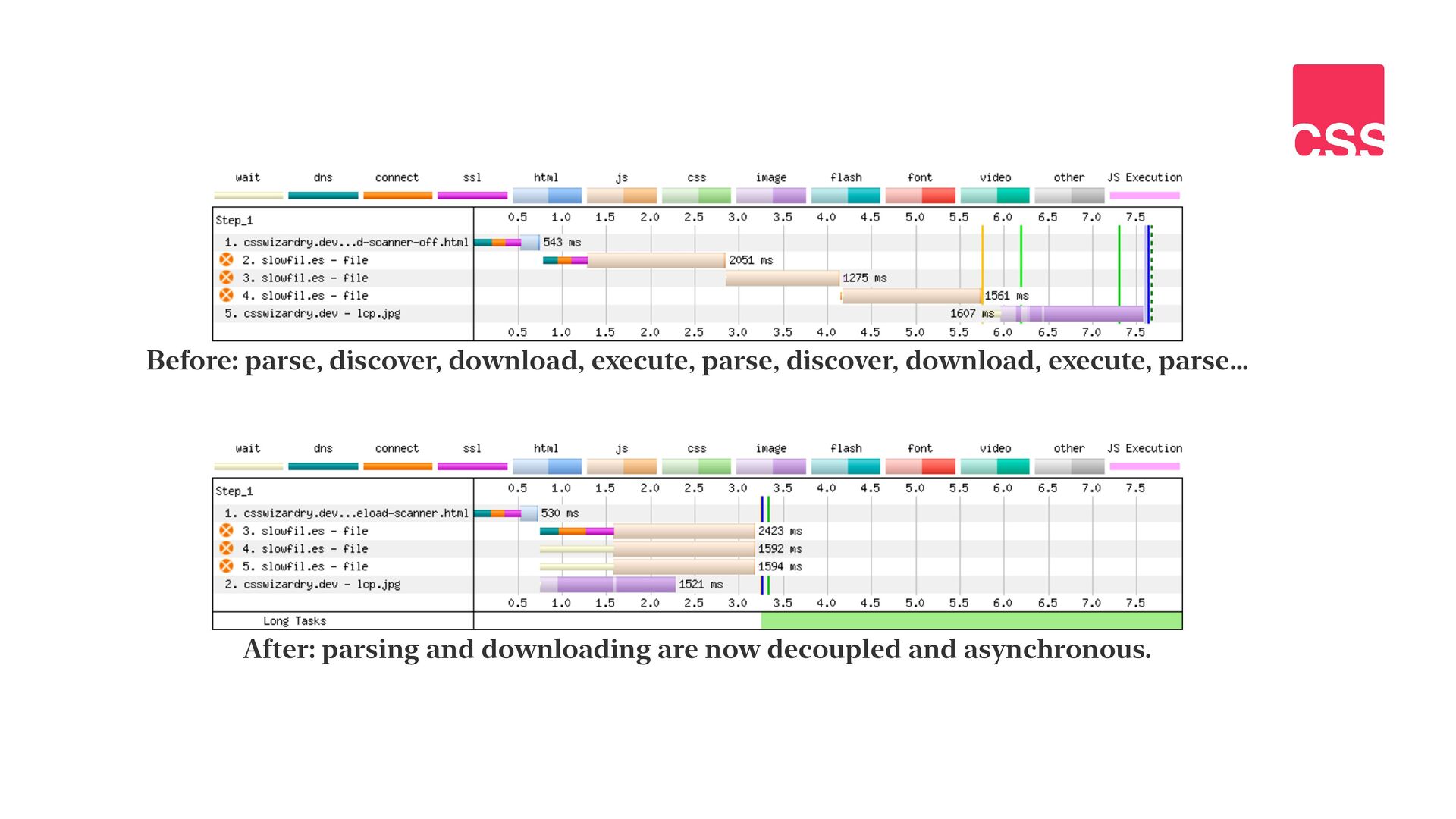Click the '543 ms' timing label

tap(562, 242)
